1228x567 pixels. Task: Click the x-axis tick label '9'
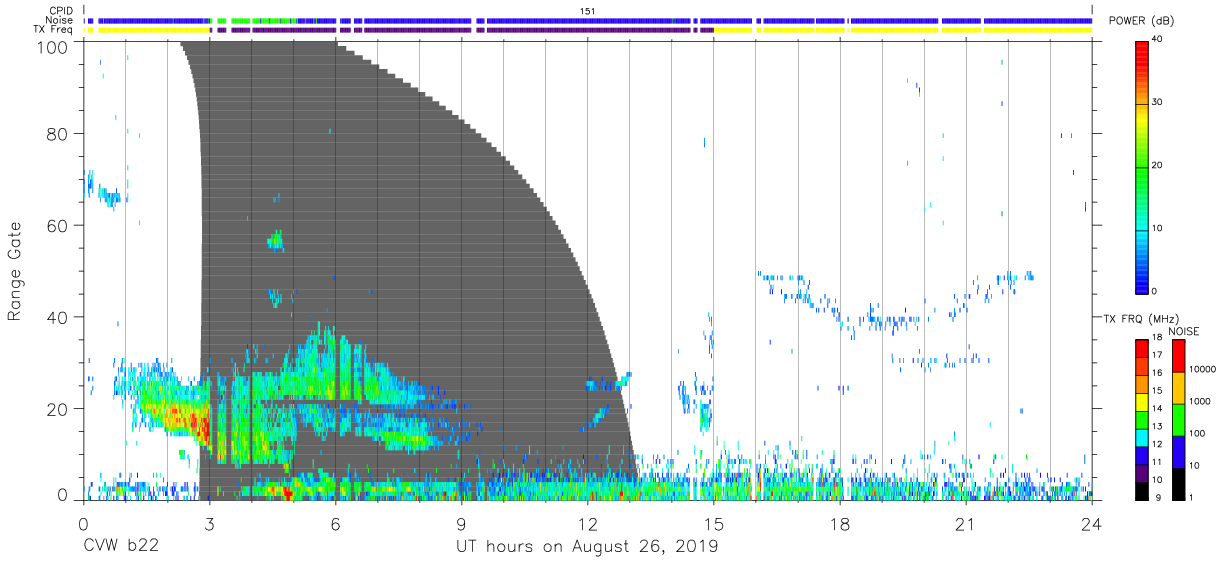click(x=461, y=524)
